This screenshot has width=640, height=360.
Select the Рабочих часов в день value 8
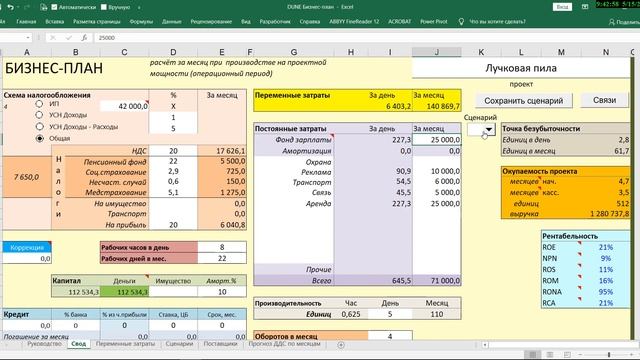(x=222, y=247)
